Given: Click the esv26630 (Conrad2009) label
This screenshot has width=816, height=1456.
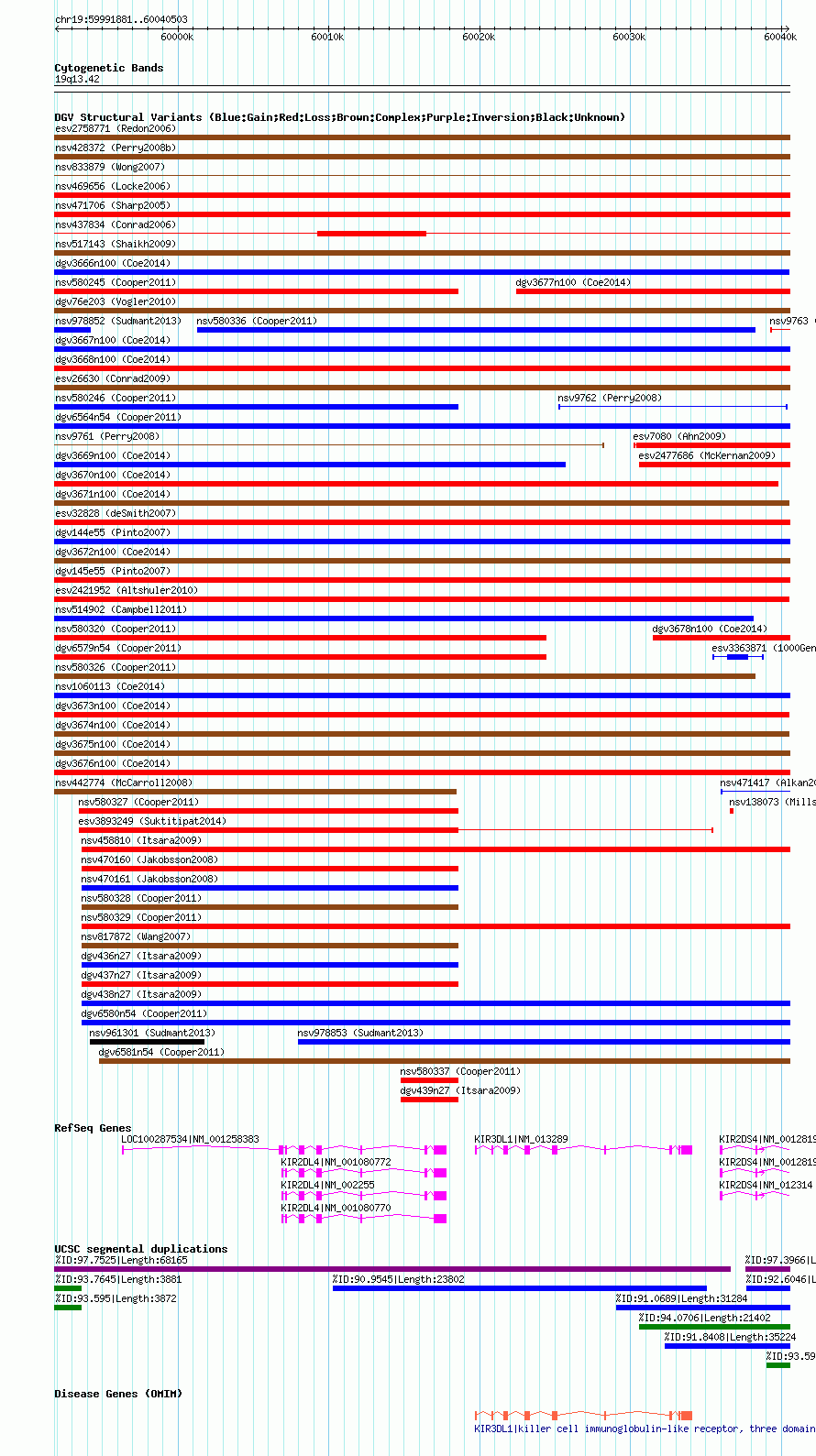Looking at the screenshot, I should pyautogui.click(x=112, y=378).
